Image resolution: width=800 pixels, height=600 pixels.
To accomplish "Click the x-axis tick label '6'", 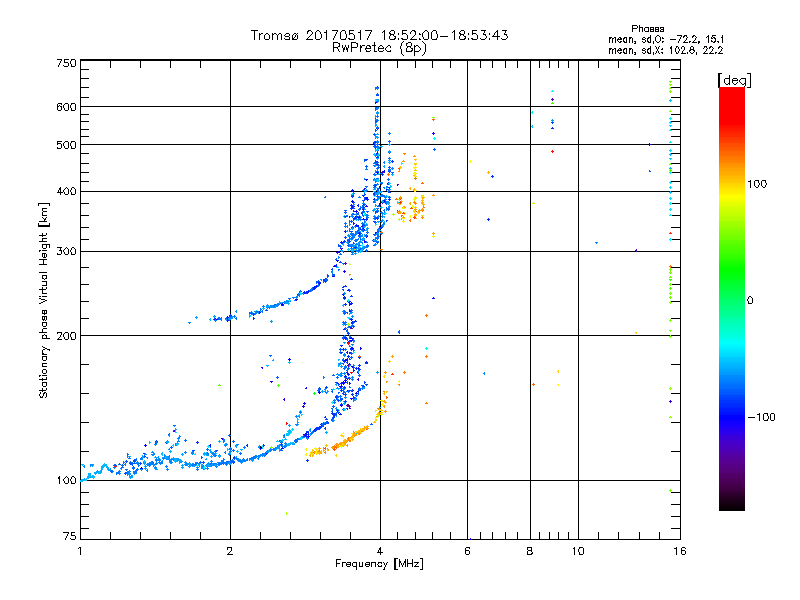I will (x=467, y=551).
